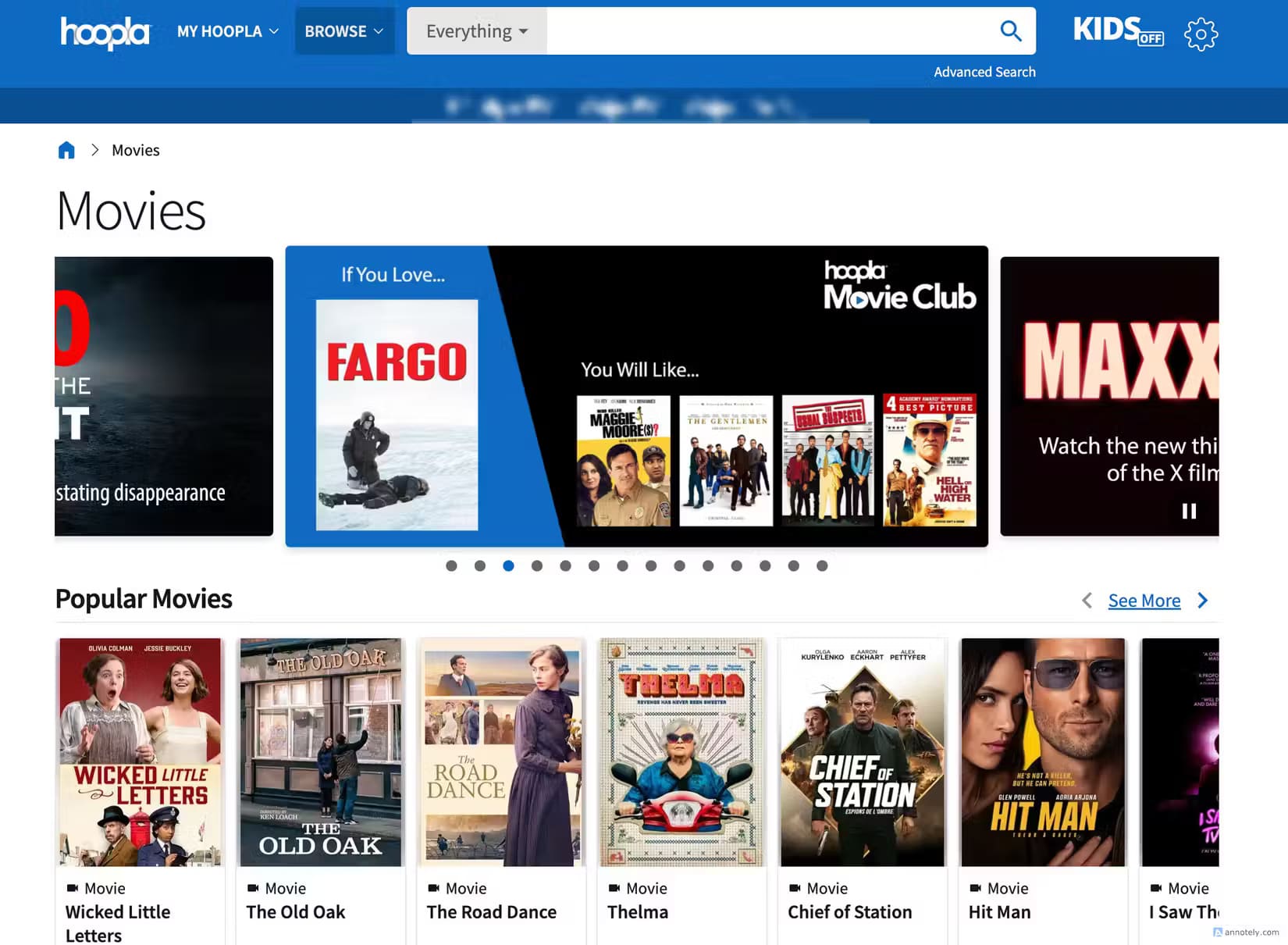1288x945 pixels.
Task: Select the eighth carousel dot
Action: (651, 565)
